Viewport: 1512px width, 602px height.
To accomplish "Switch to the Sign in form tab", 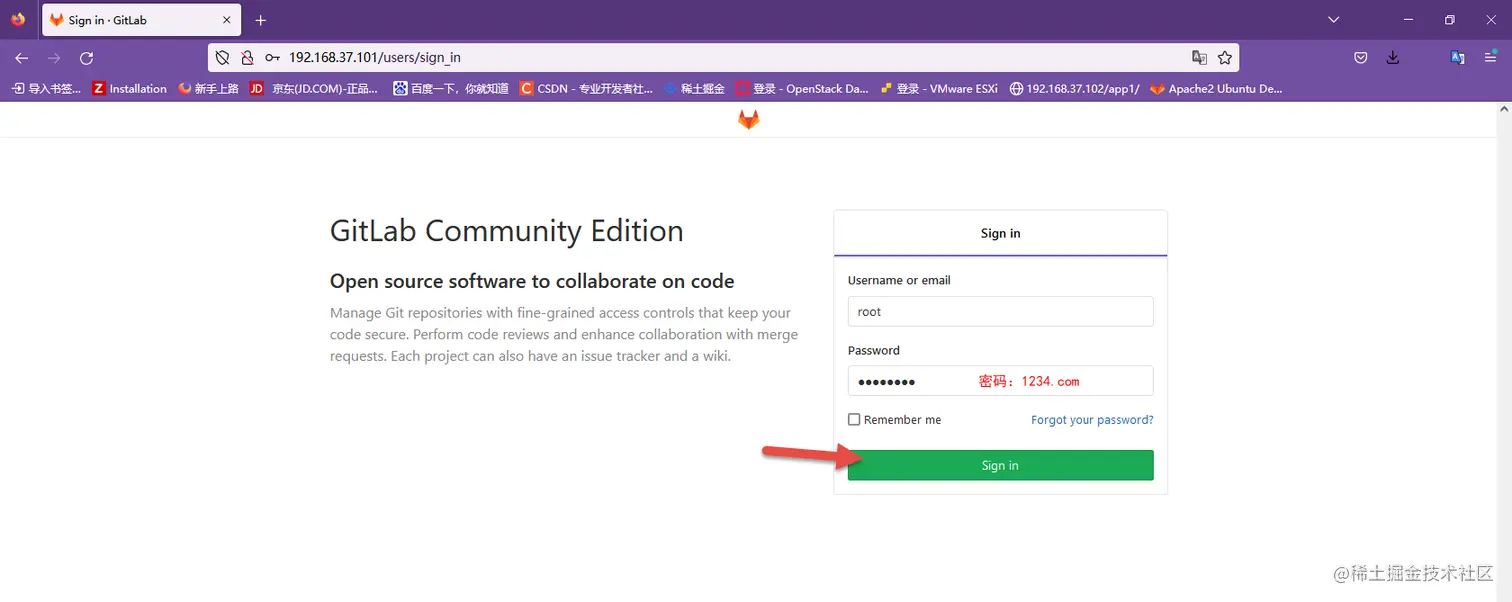I will pos(1000,233).
